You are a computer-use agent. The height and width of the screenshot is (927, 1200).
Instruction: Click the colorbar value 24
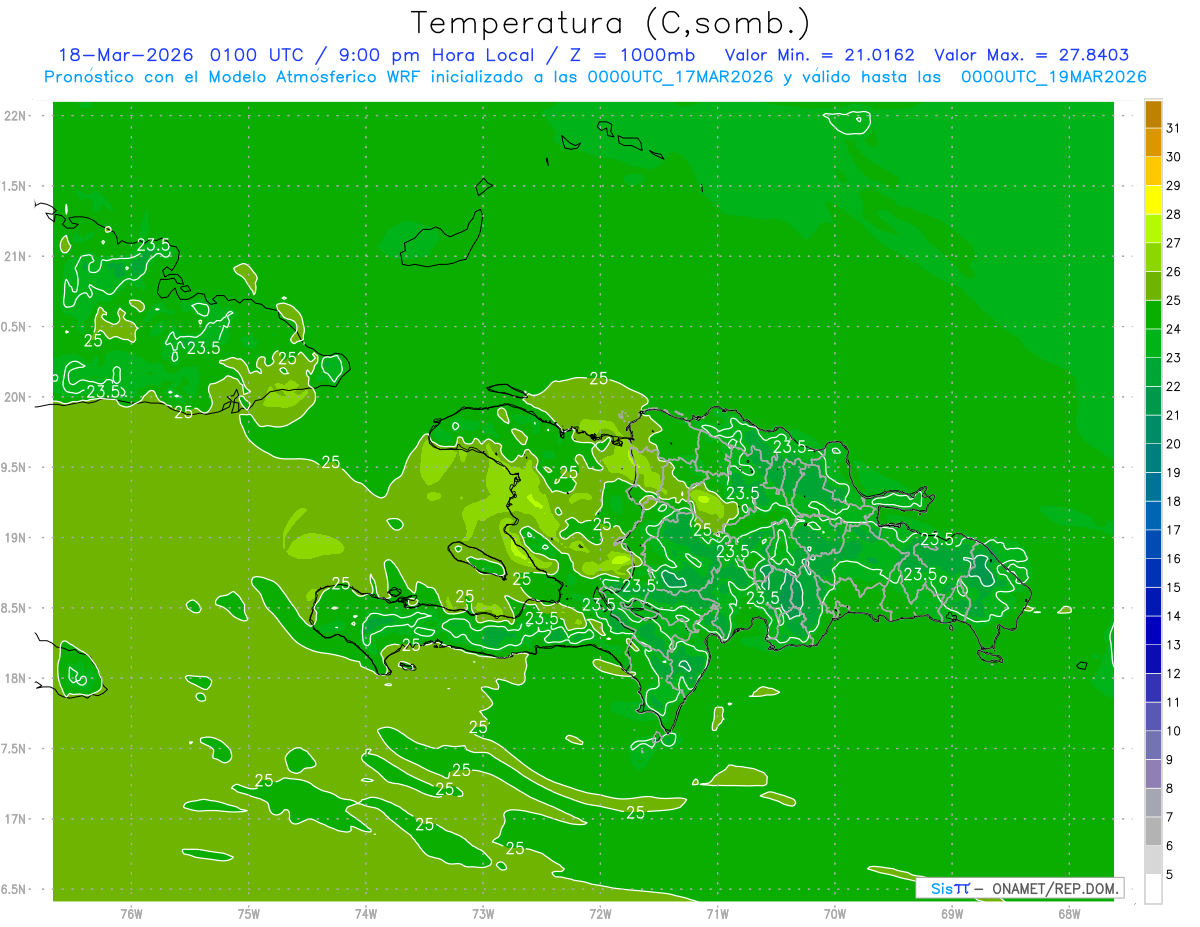point(1174,329)
